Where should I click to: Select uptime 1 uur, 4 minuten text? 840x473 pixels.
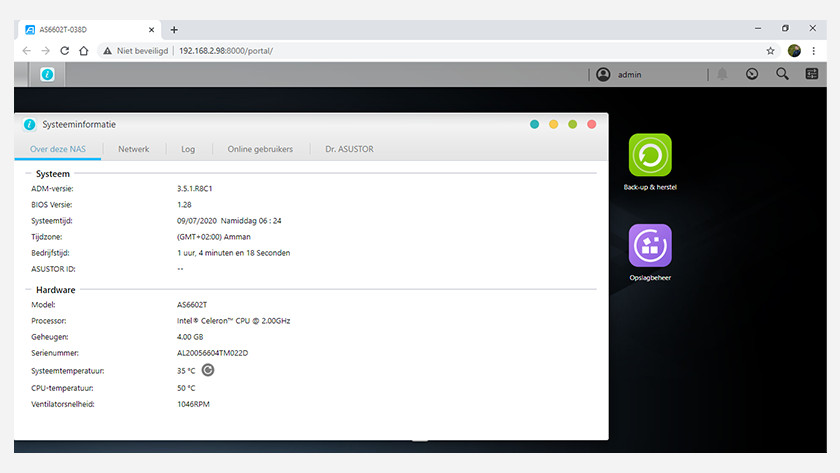[233, 253]
